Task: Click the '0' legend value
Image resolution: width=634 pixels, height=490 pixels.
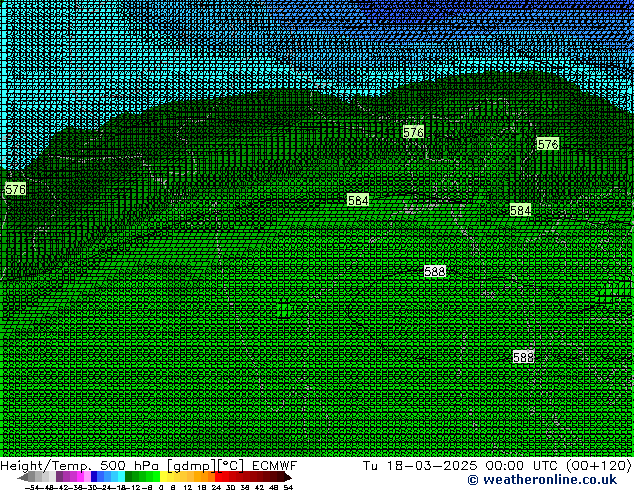Action: click(x=161, y=488)
